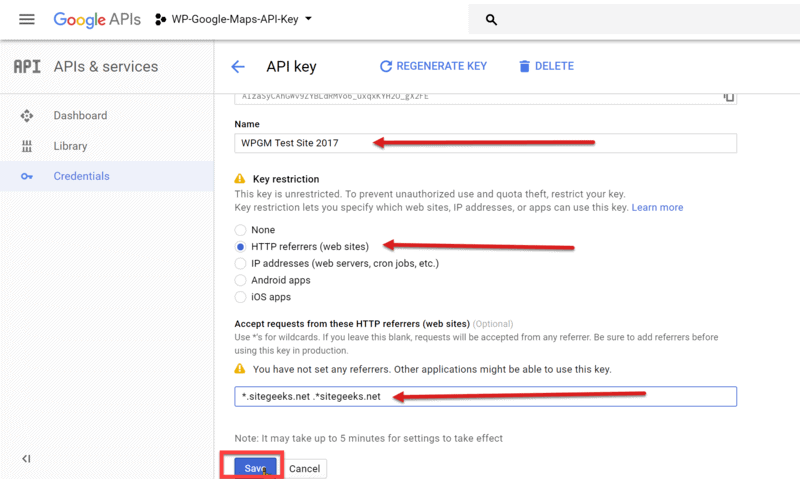Screen dimensions: 800x479
Task: Go back with the left arrow
Action: [x=238, y=66]
